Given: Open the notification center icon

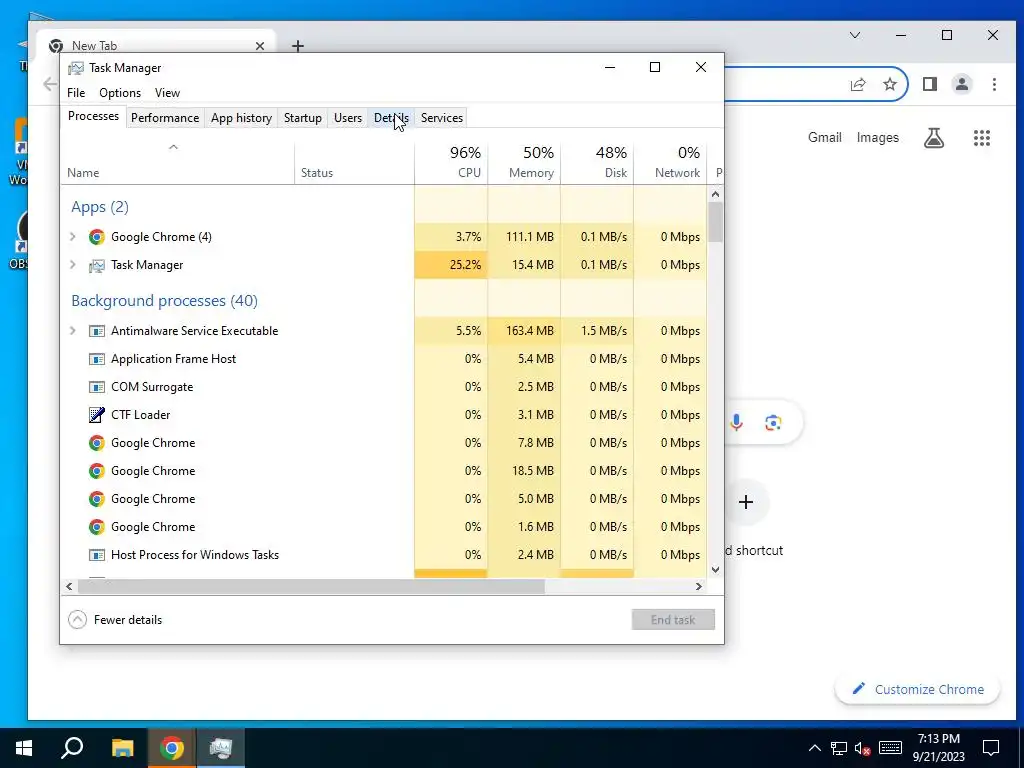Looking at the screenshot, I should (x=991, y=748).
